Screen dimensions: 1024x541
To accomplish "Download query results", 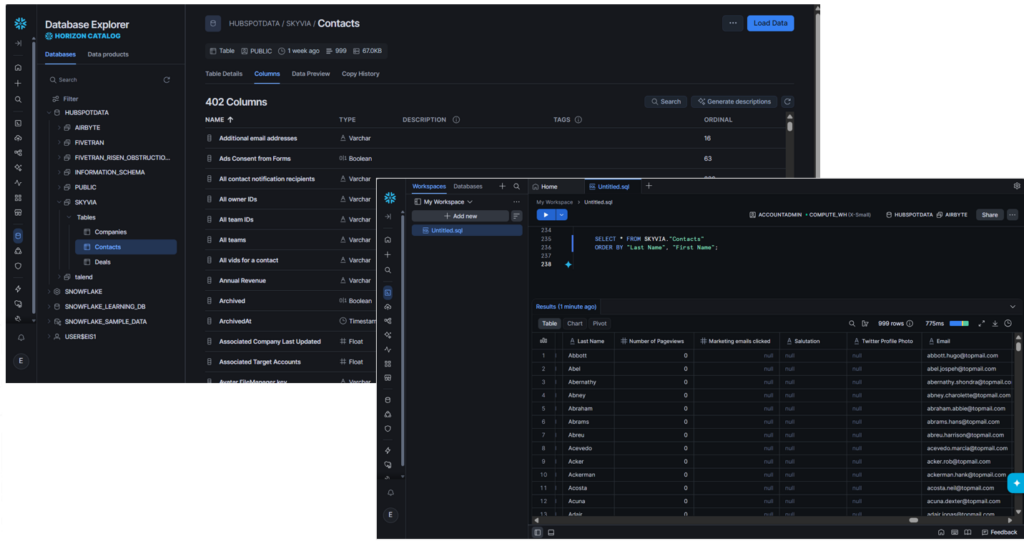I will click(x=995, y=323).
